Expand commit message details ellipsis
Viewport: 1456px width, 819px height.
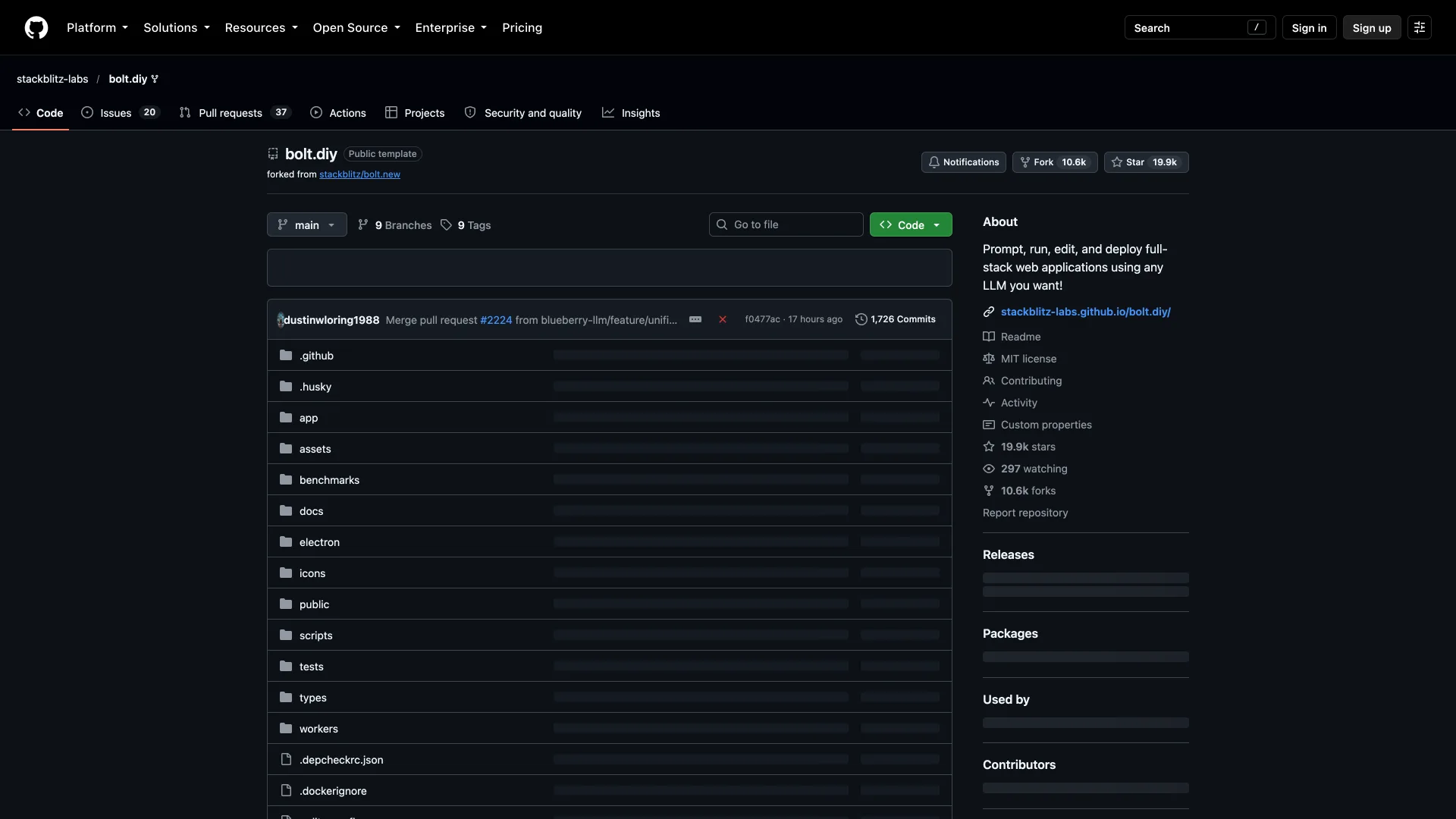tap(695, 320)
